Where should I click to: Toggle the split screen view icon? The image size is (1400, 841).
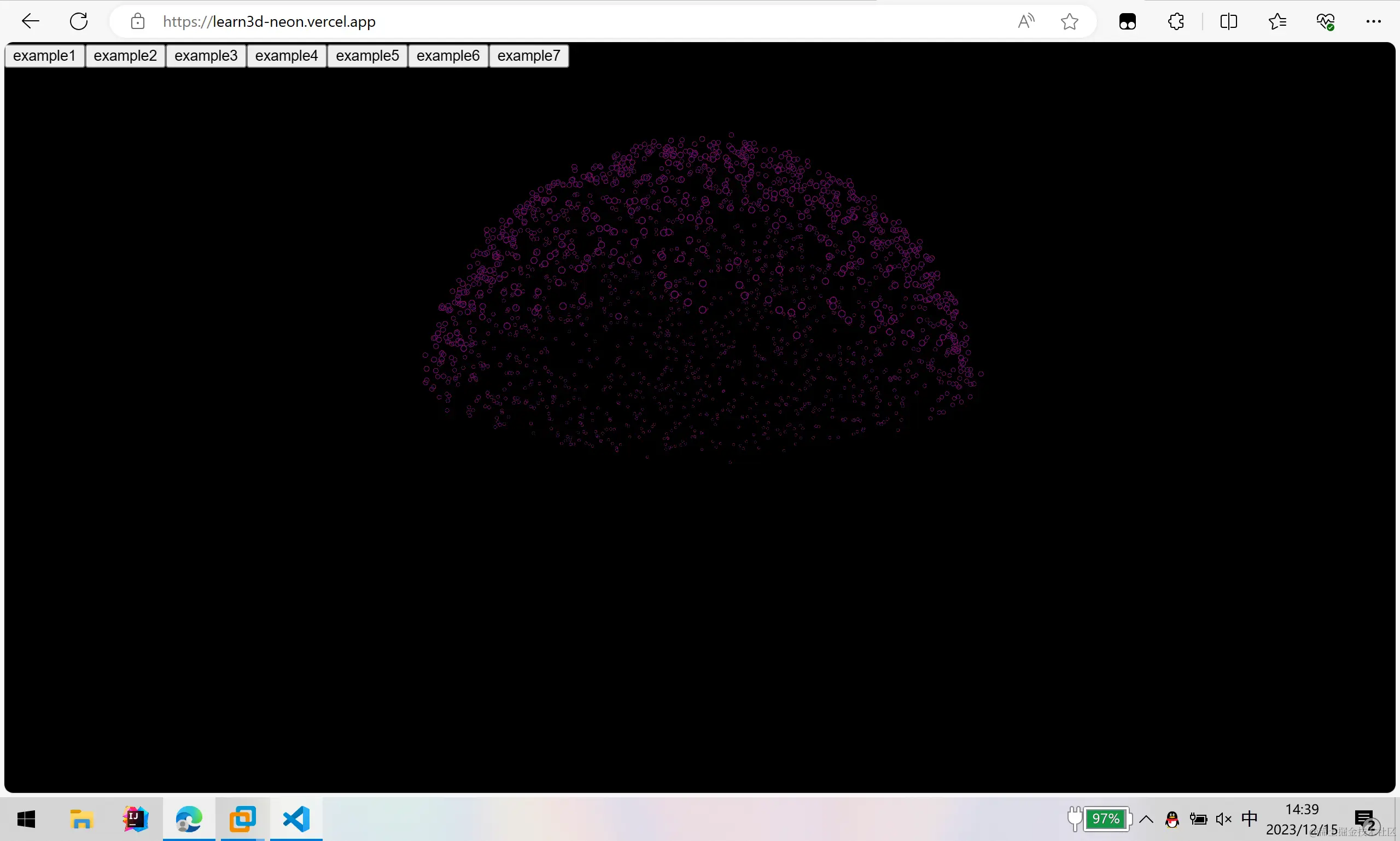tap(1228, 21)
